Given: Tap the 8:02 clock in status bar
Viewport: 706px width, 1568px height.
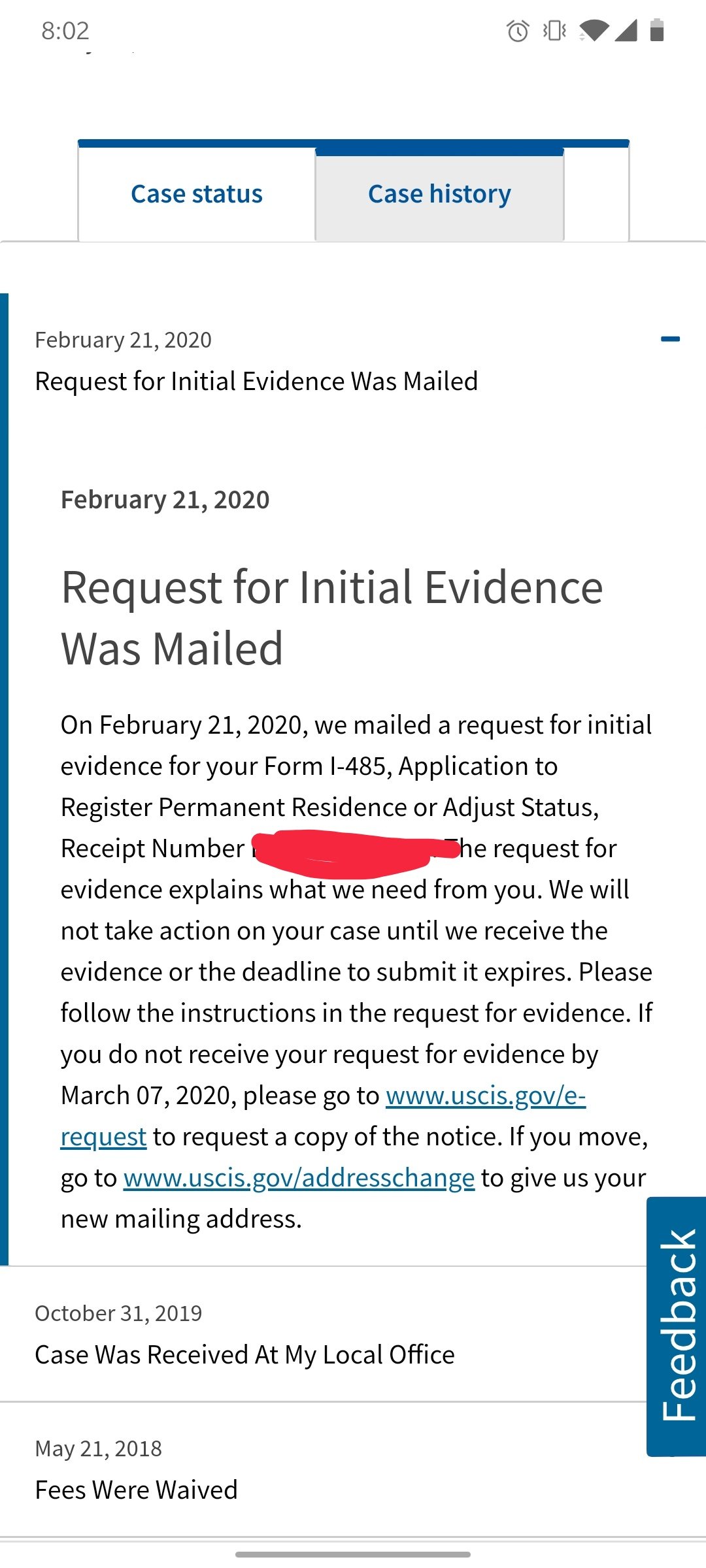Looking at the screenshot, I should (x=65, y=31).
